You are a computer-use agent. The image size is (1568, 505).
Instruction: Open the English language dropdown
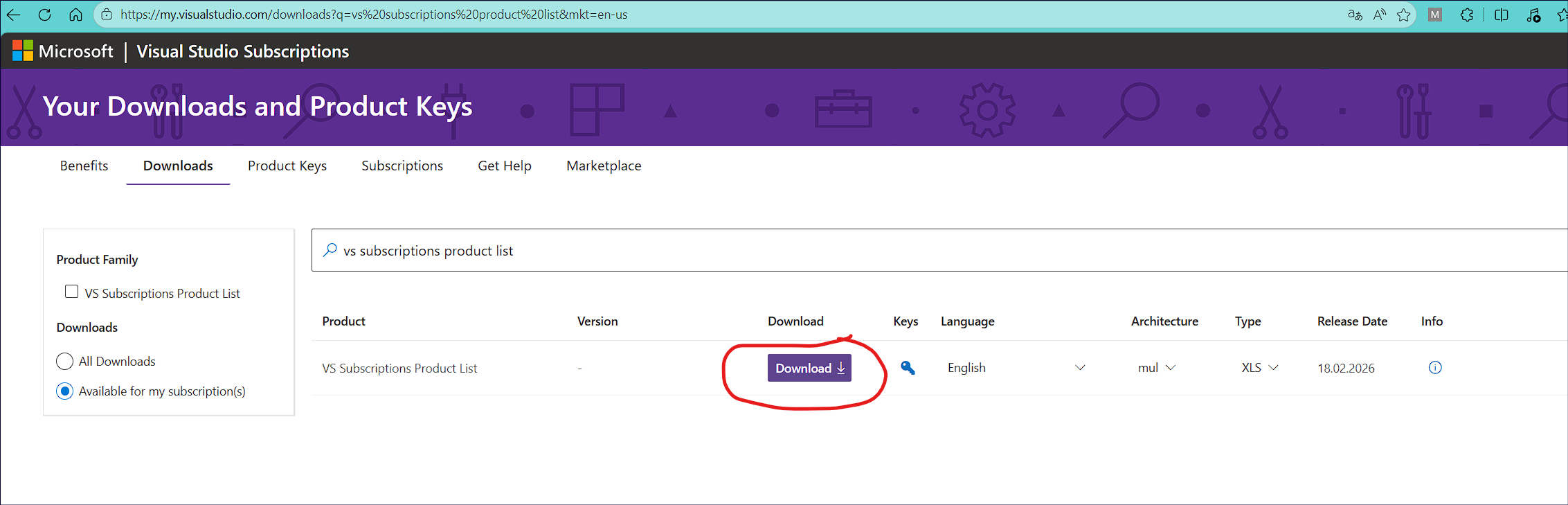1015,368
